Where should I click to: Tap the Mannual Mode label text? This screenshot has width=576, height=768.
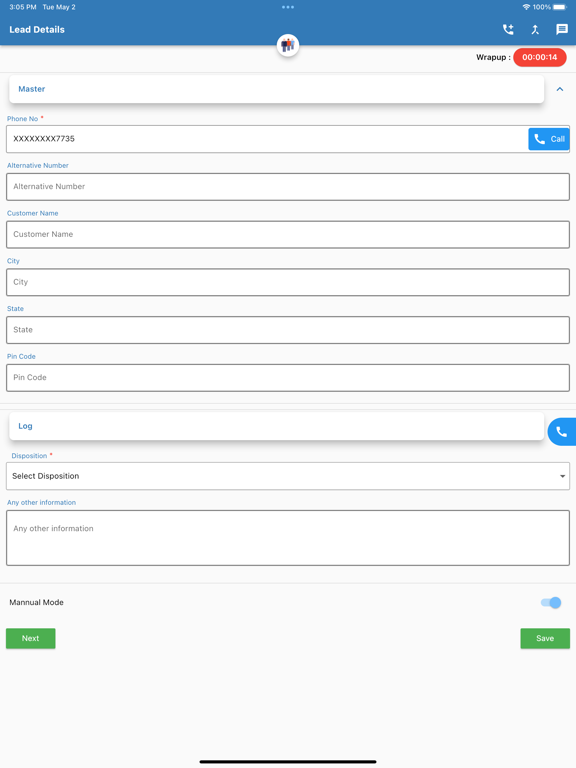[x=36, y=602]
